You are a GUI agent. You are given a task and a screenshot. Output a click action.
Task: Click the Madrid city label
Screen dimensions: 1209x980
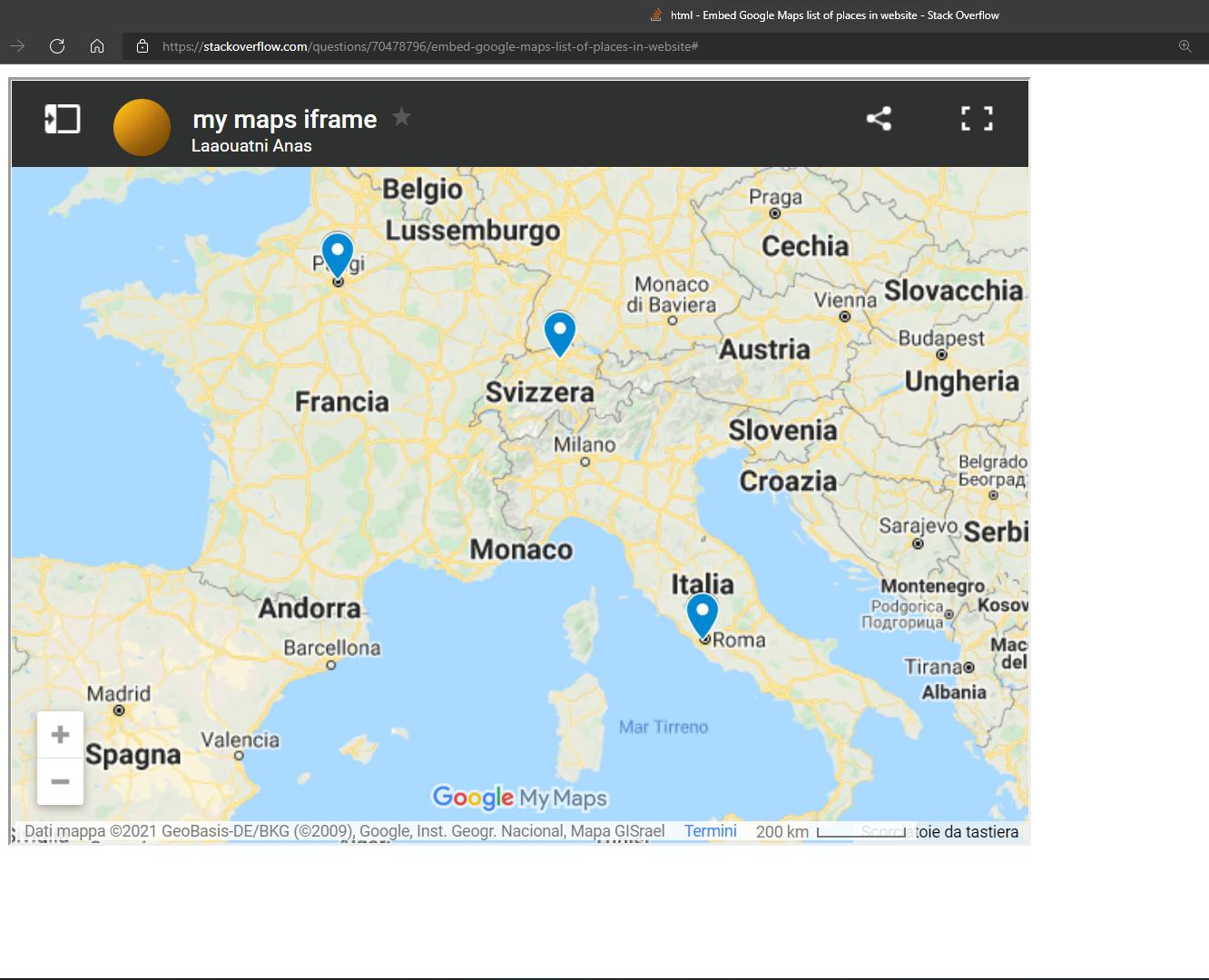click(119, 694)
